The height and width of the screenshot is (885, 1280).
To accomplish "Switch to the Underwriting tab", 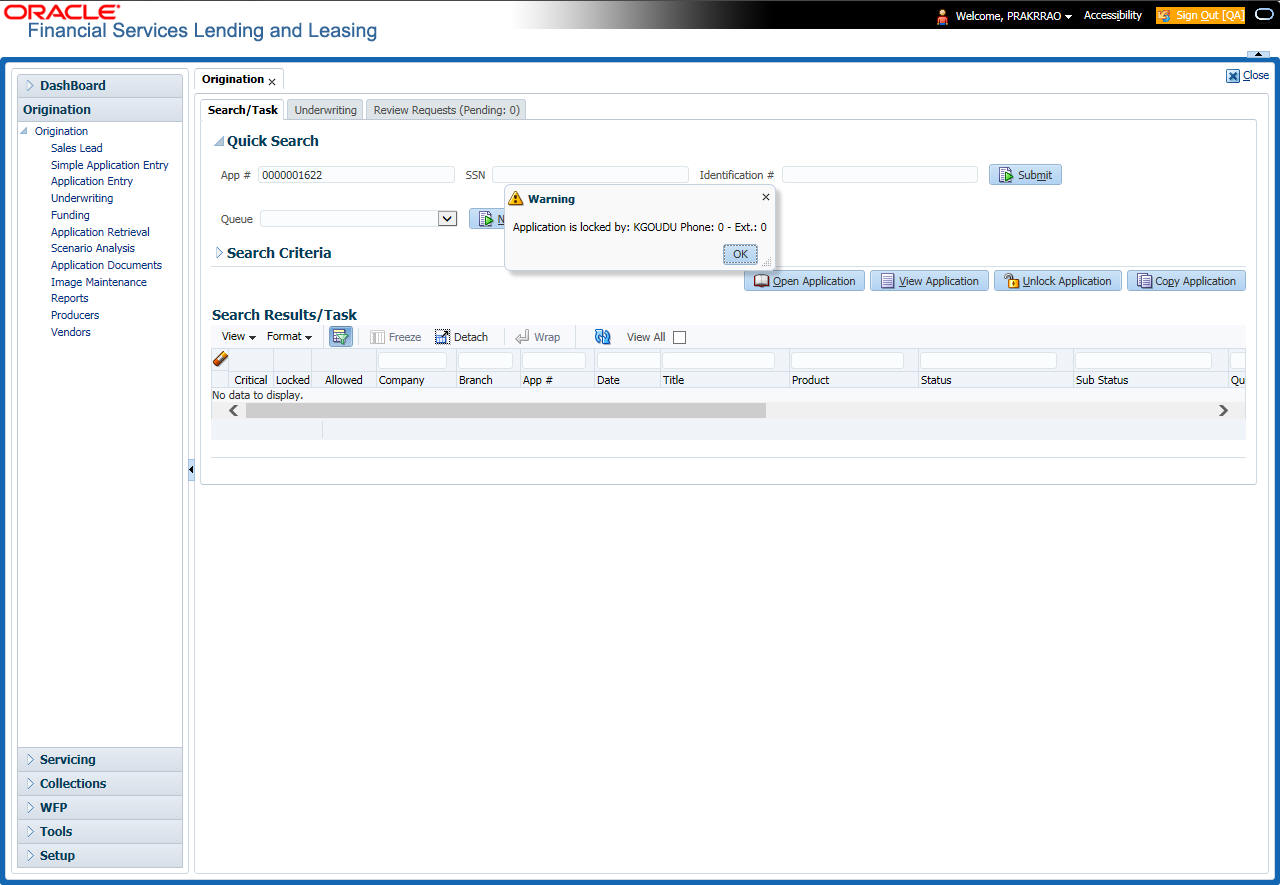I will click(x=325, y=110).
